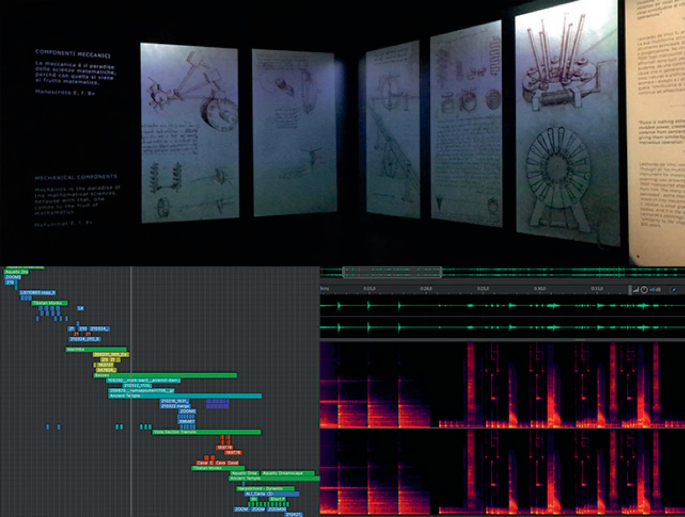Viewport: 685px width, 517px height.
Task: Select the teal Ancient Temple clip
Action: pos(185,396)
